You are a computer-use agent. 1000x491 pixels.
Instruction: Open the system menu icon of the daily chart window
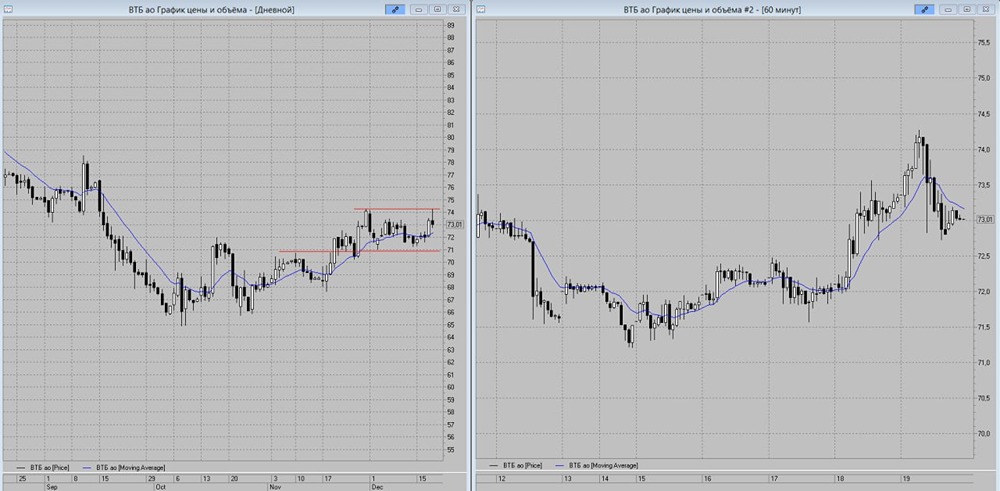8,9
